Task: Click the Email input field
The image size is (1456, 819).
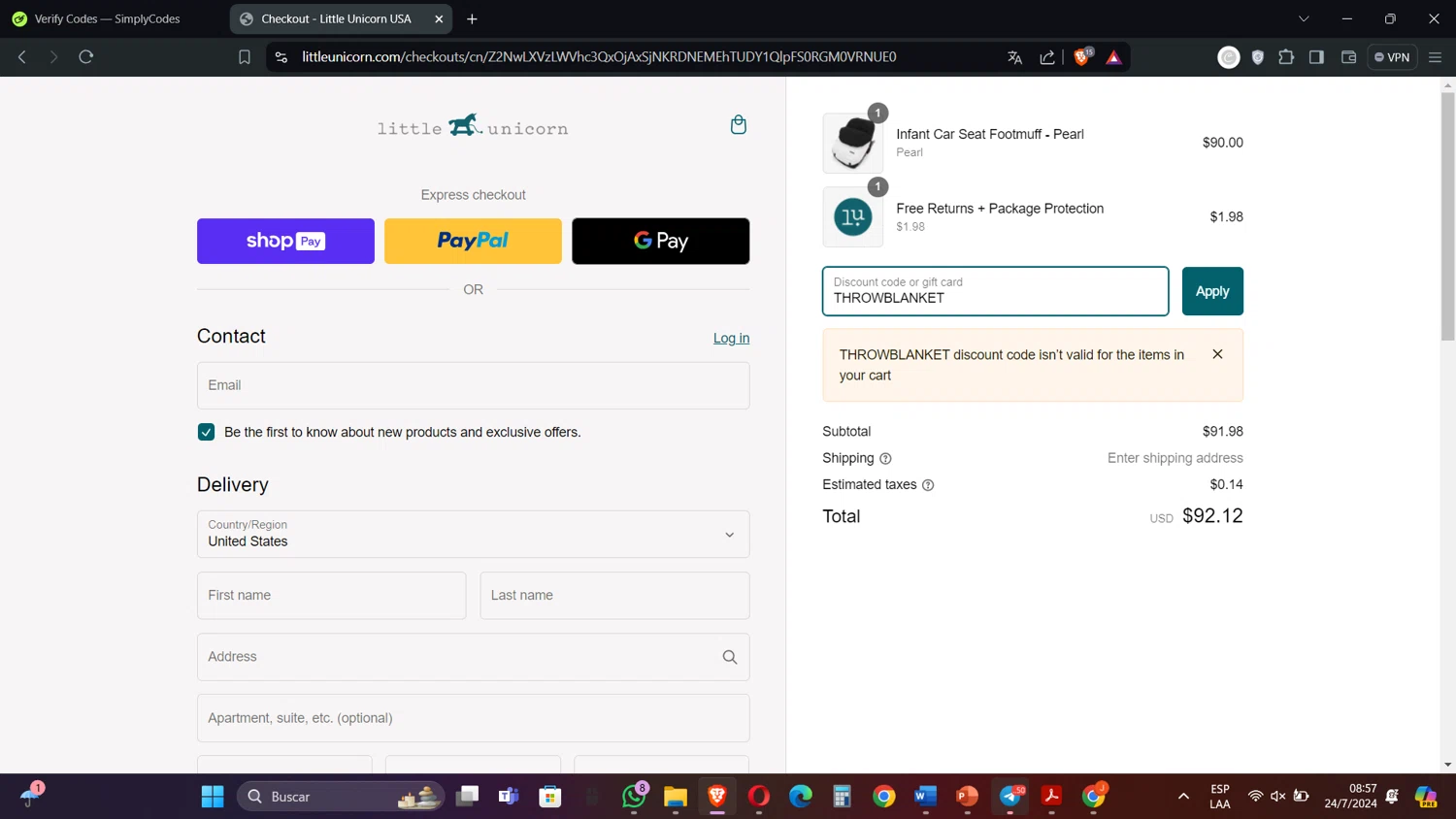Action: click(x=473, y=385)
